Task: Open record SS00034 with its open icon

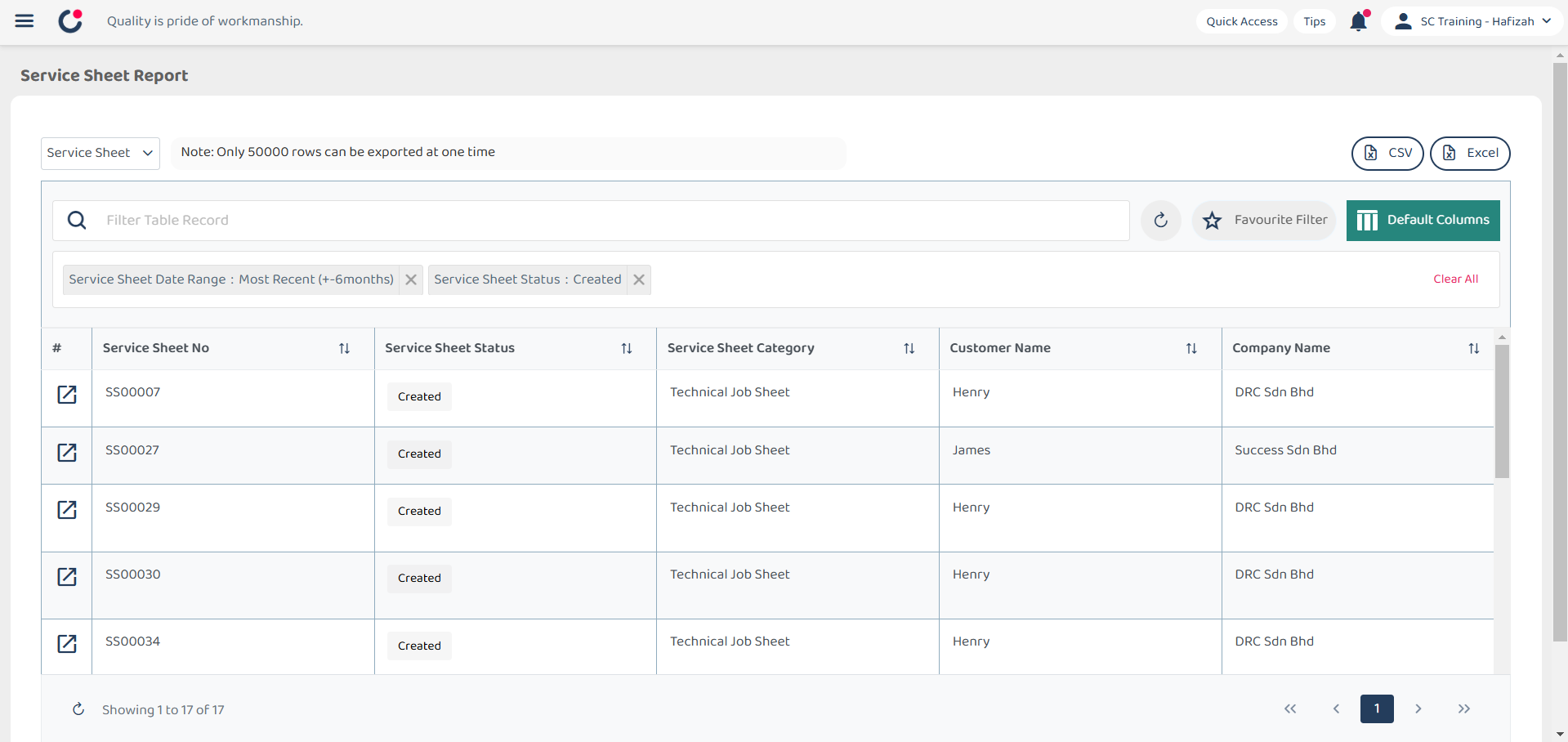Action: click(67, 644)
